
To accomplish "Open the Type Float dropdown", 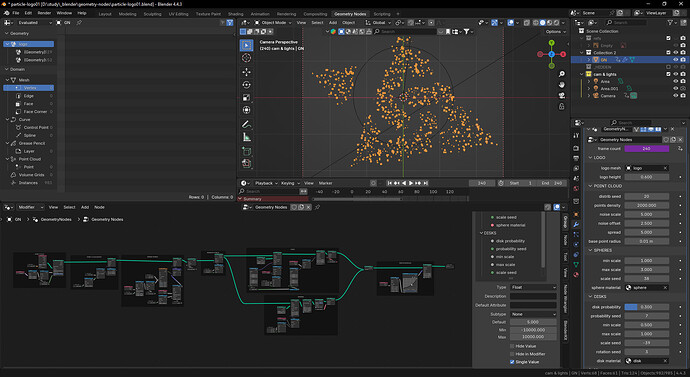I will pyautogui.click(x=533, y=287).
